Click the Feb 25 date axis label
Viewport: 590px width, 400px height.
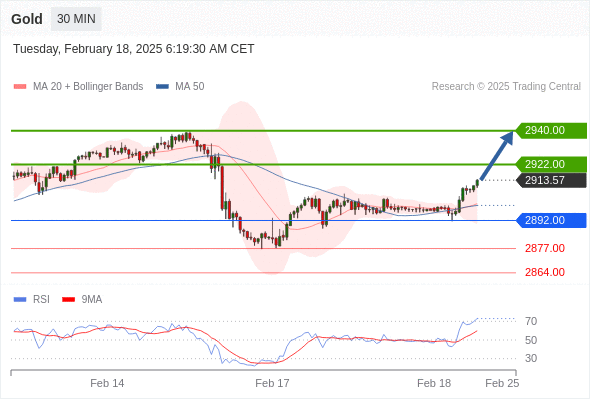pyautogui.click(x=502, y=383)
